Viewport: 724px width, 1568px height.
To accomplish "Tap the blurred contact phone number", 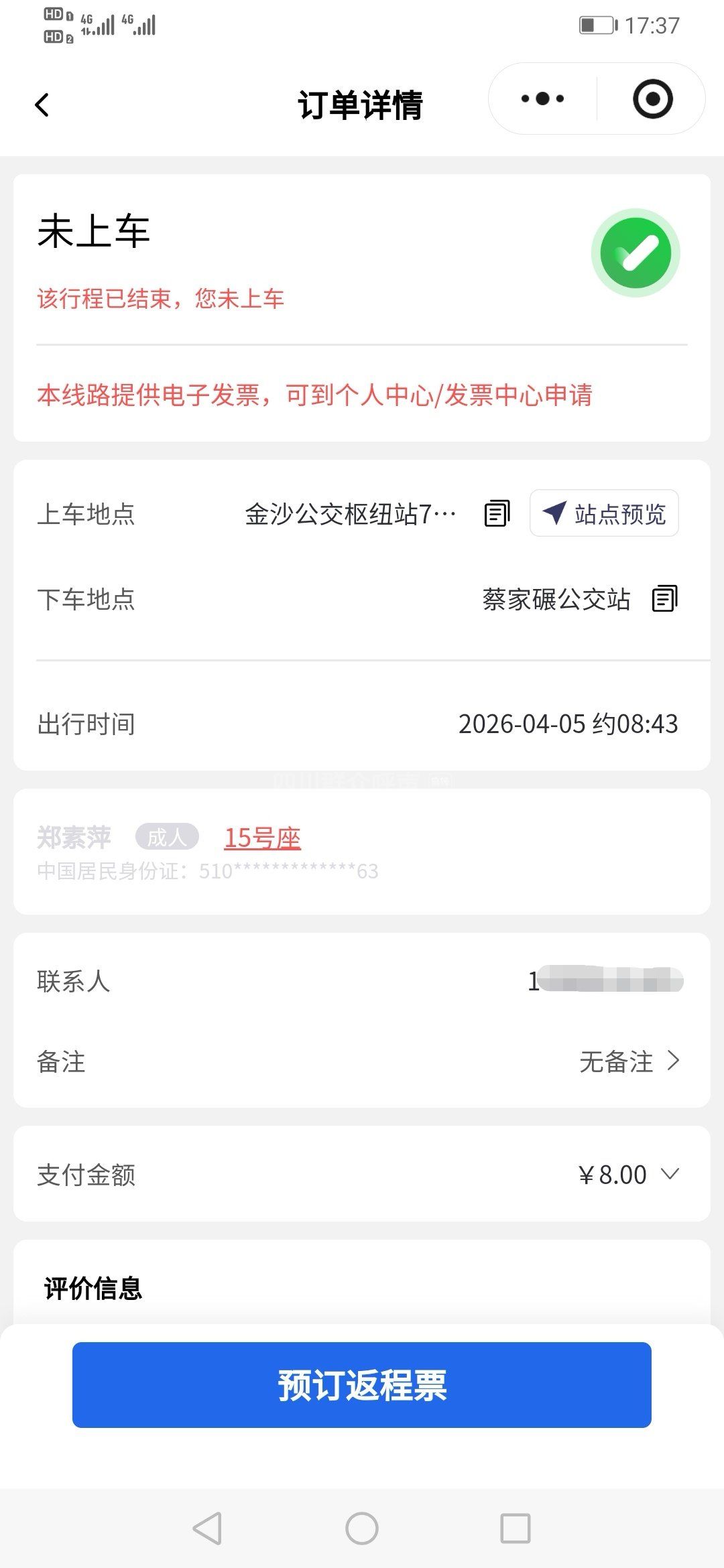I will (x=606, y=981).
